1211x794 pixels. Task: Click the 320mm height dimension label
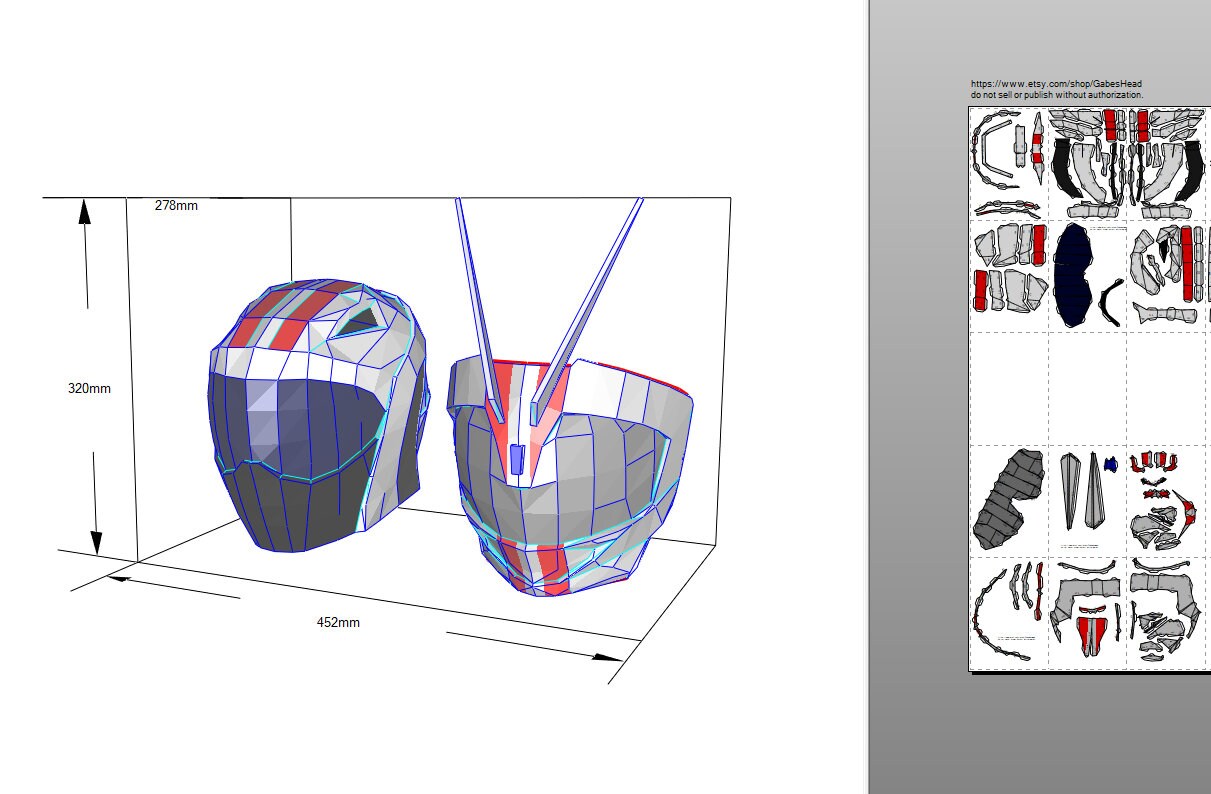point(90,389)
